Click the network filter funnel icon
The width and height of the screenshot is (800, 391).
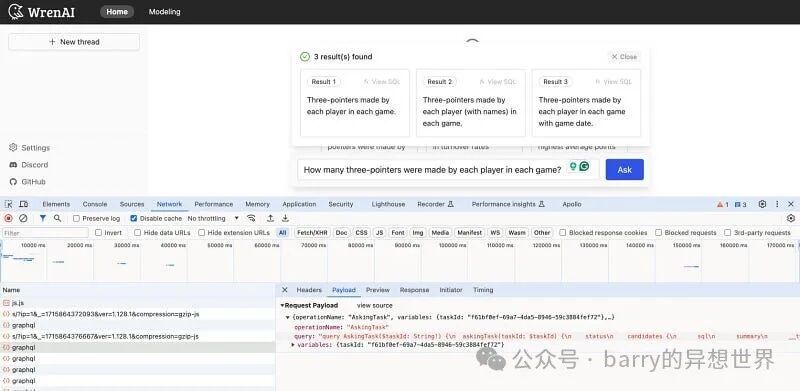[43, 218]
